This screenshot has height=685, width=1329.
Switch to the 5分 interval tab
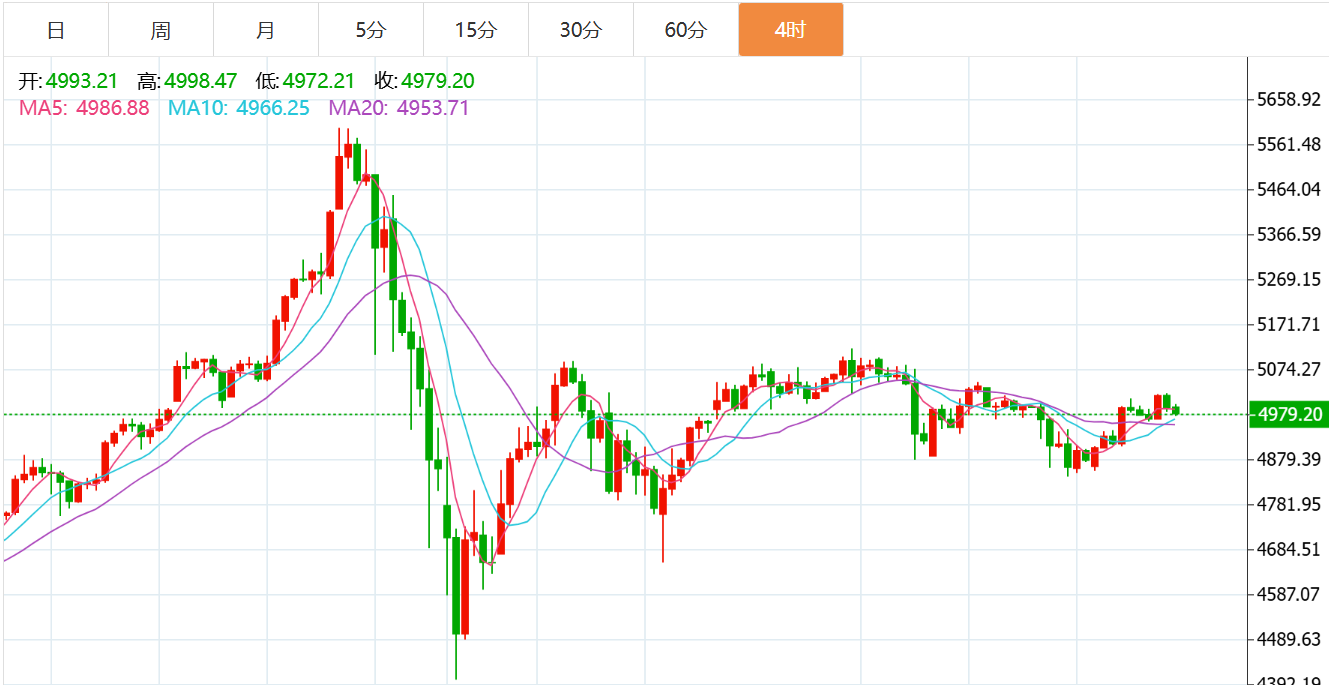370,30
